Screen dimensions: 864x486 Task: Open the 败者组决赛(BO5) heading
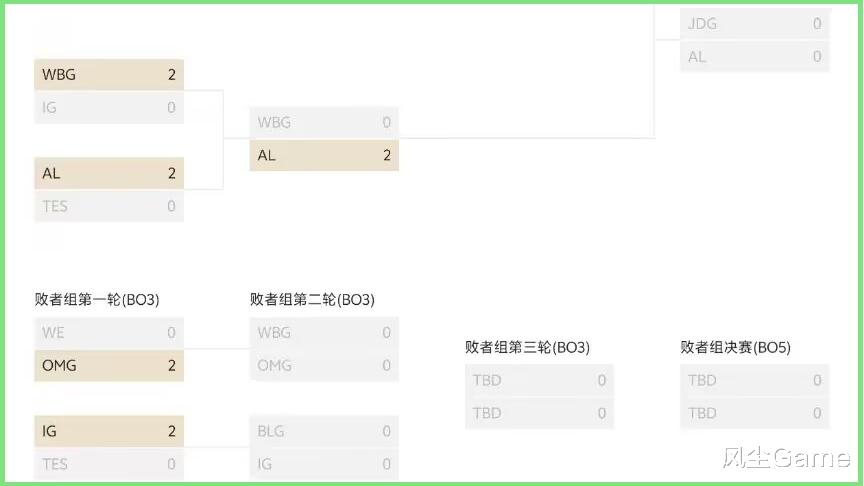pyautogui.click(x=735, y=347)
